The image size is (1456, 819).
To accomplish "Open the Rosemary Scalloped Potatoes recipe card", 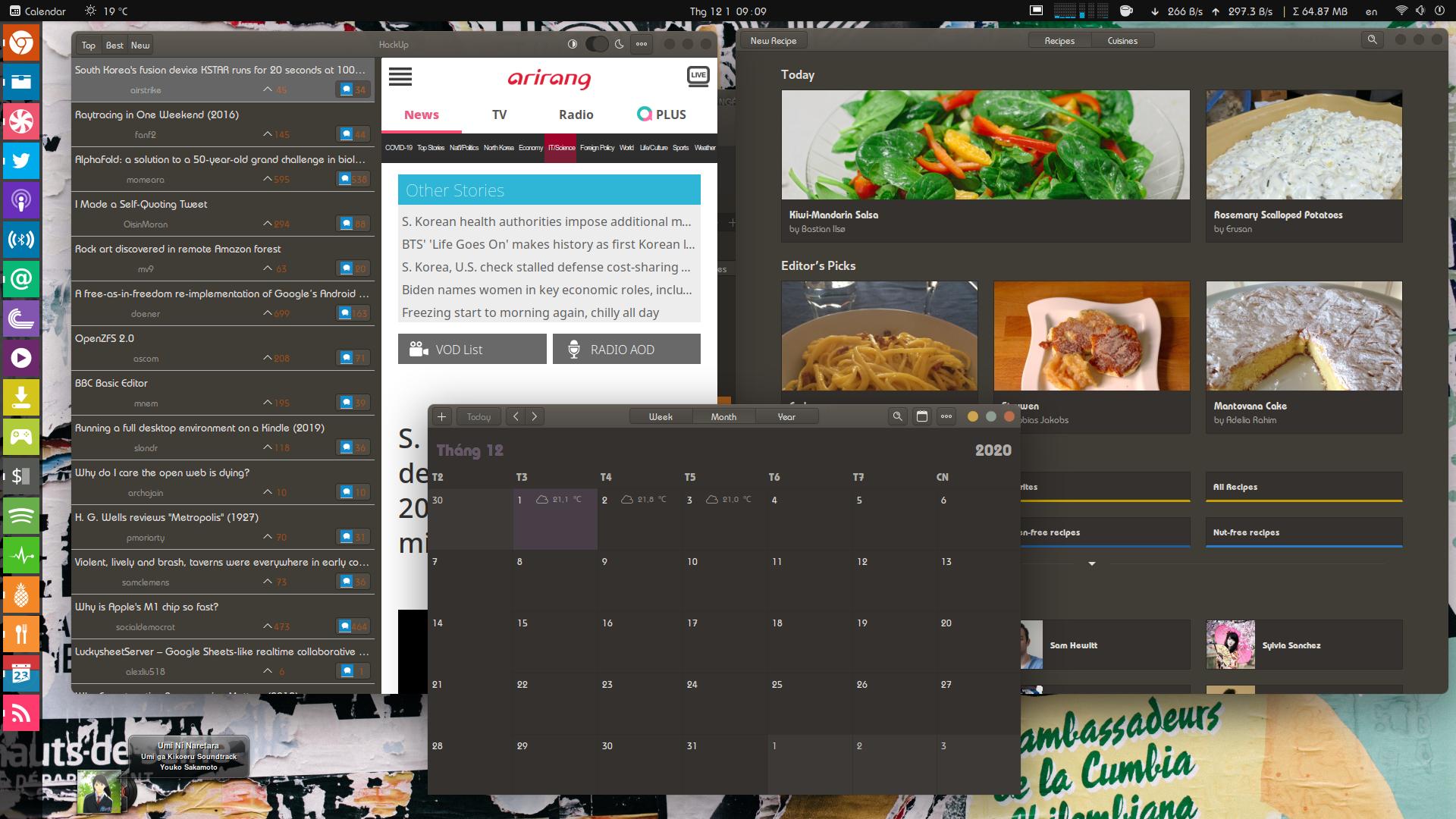I will click(x=1304, y=166).
